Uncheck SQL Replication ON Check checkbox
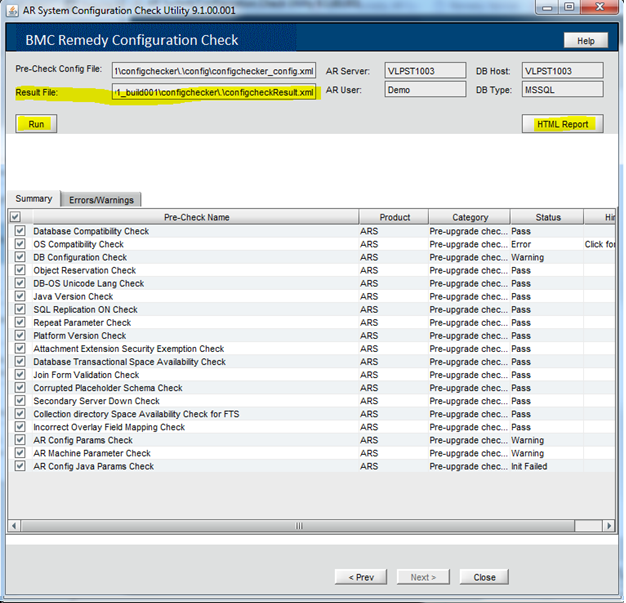The image size is (626, 603). coord(20,309)
